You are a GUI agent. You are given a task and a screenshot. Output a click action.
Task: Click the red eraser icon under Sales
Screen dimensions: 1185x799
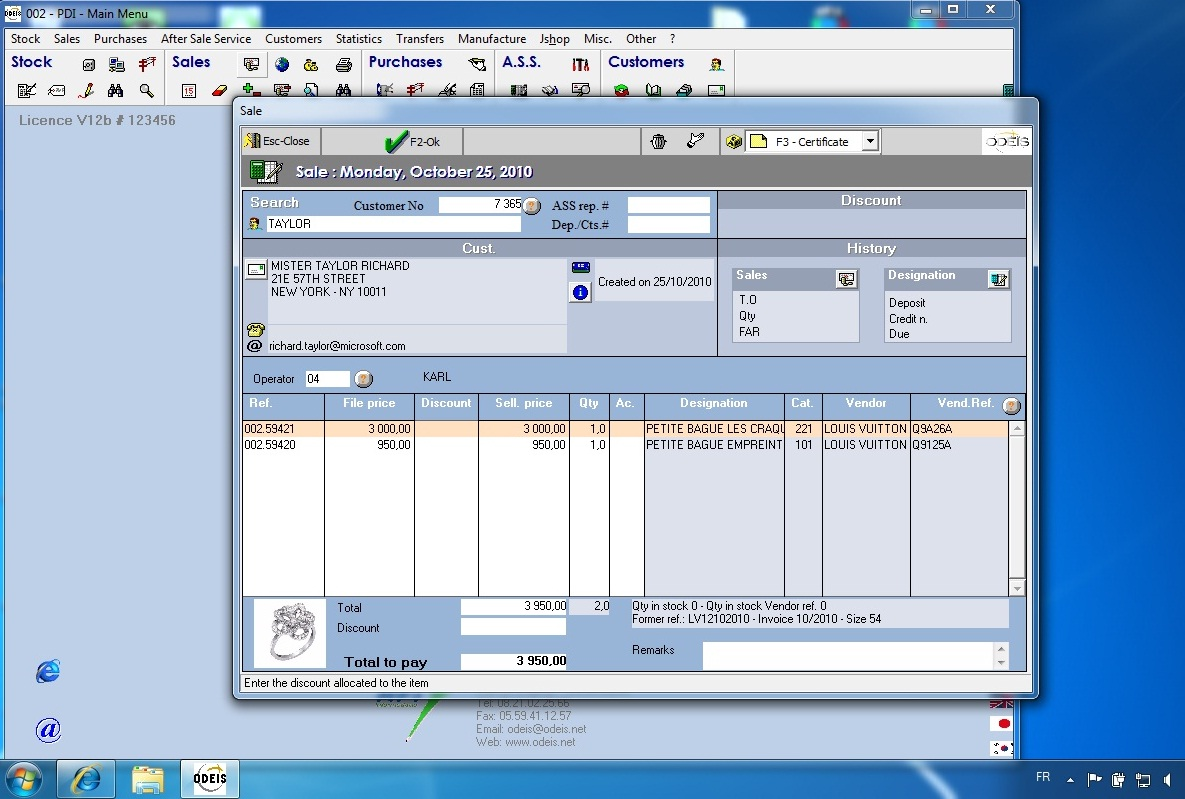click(219, 91)
